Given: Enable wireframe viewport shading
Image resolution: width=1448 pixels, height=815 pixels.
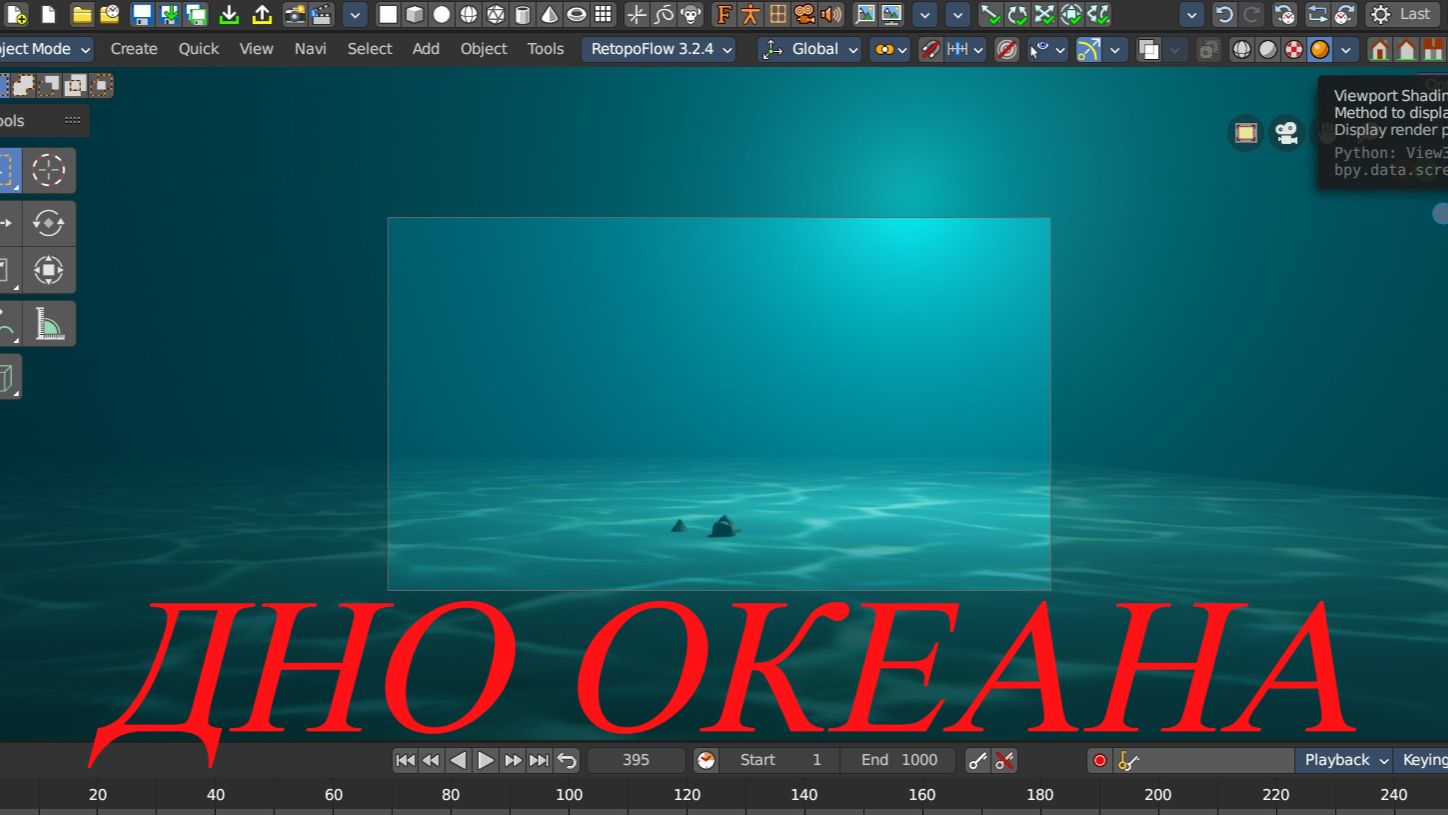Looking at the screenshot, I should [x=1241, y=49].
